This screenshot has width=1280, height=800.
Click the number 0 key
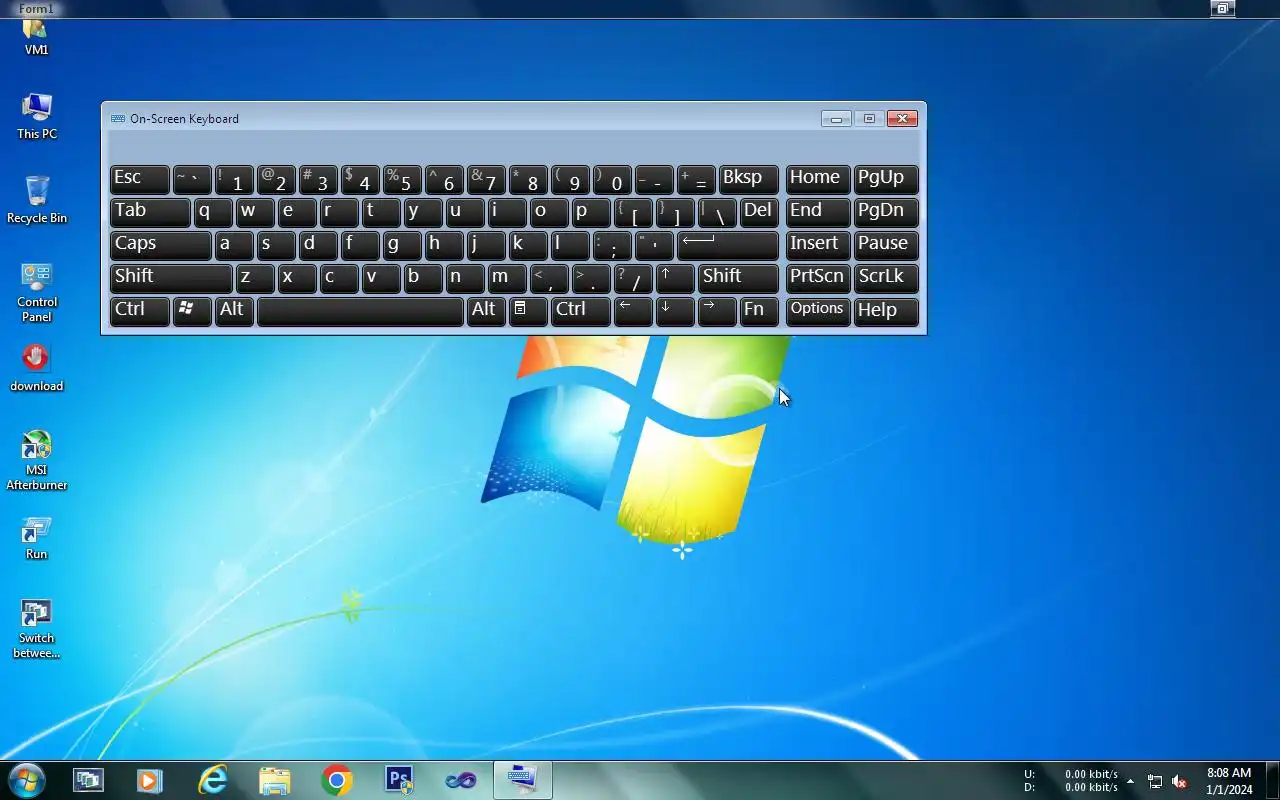pos(612,179)
